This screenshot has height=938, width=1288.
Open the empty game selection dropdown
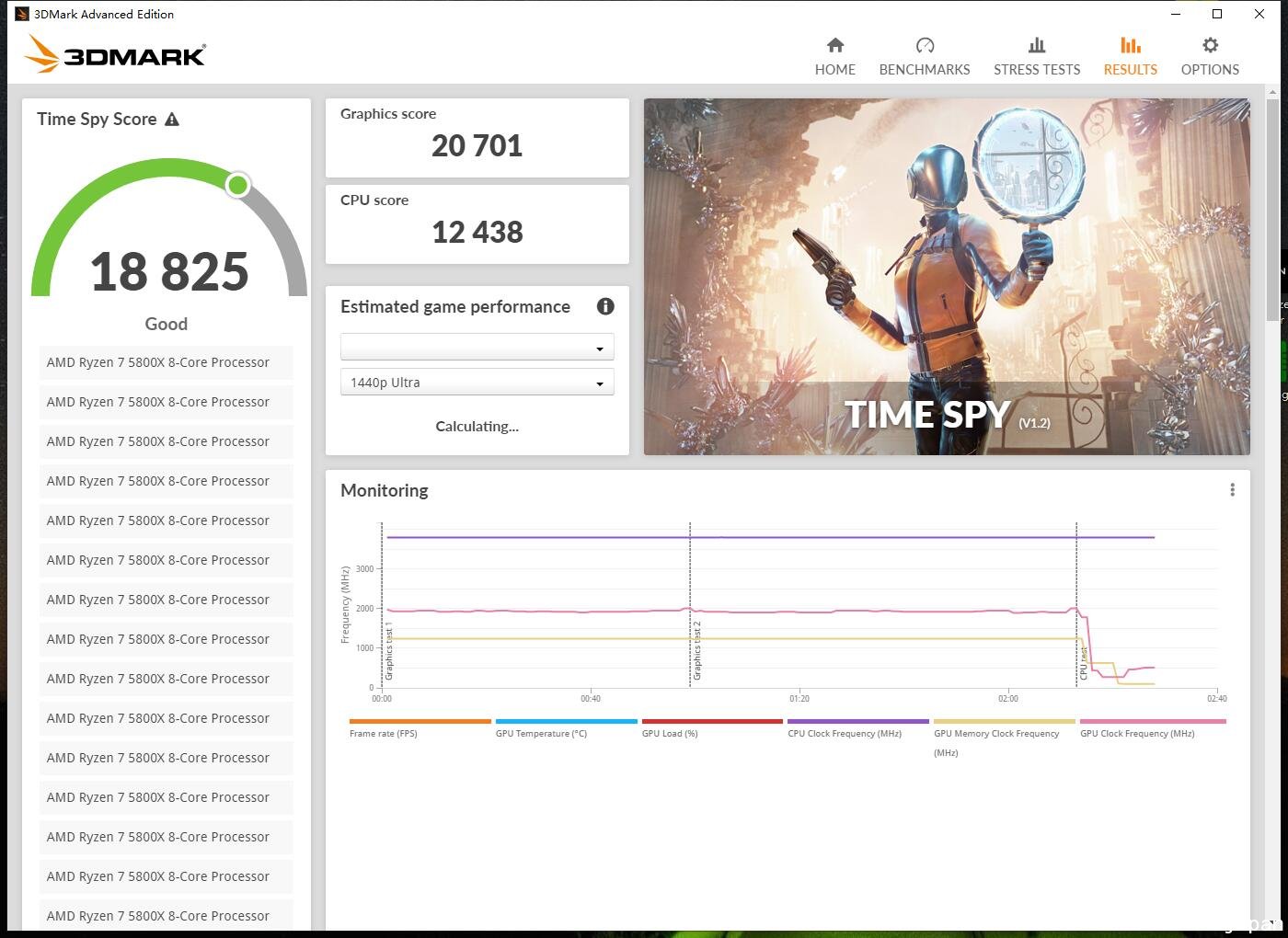coord(477,348)
